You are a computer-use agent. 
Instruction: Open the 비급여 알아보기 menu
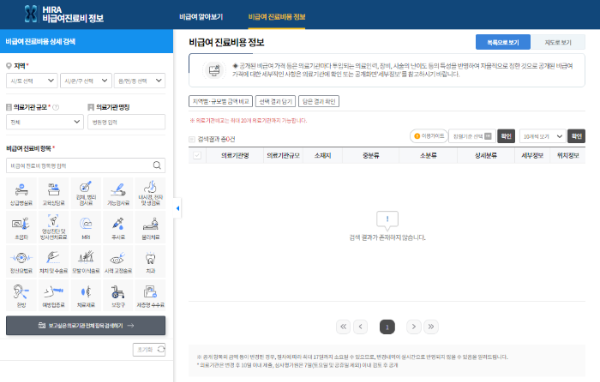click(201, 17)
